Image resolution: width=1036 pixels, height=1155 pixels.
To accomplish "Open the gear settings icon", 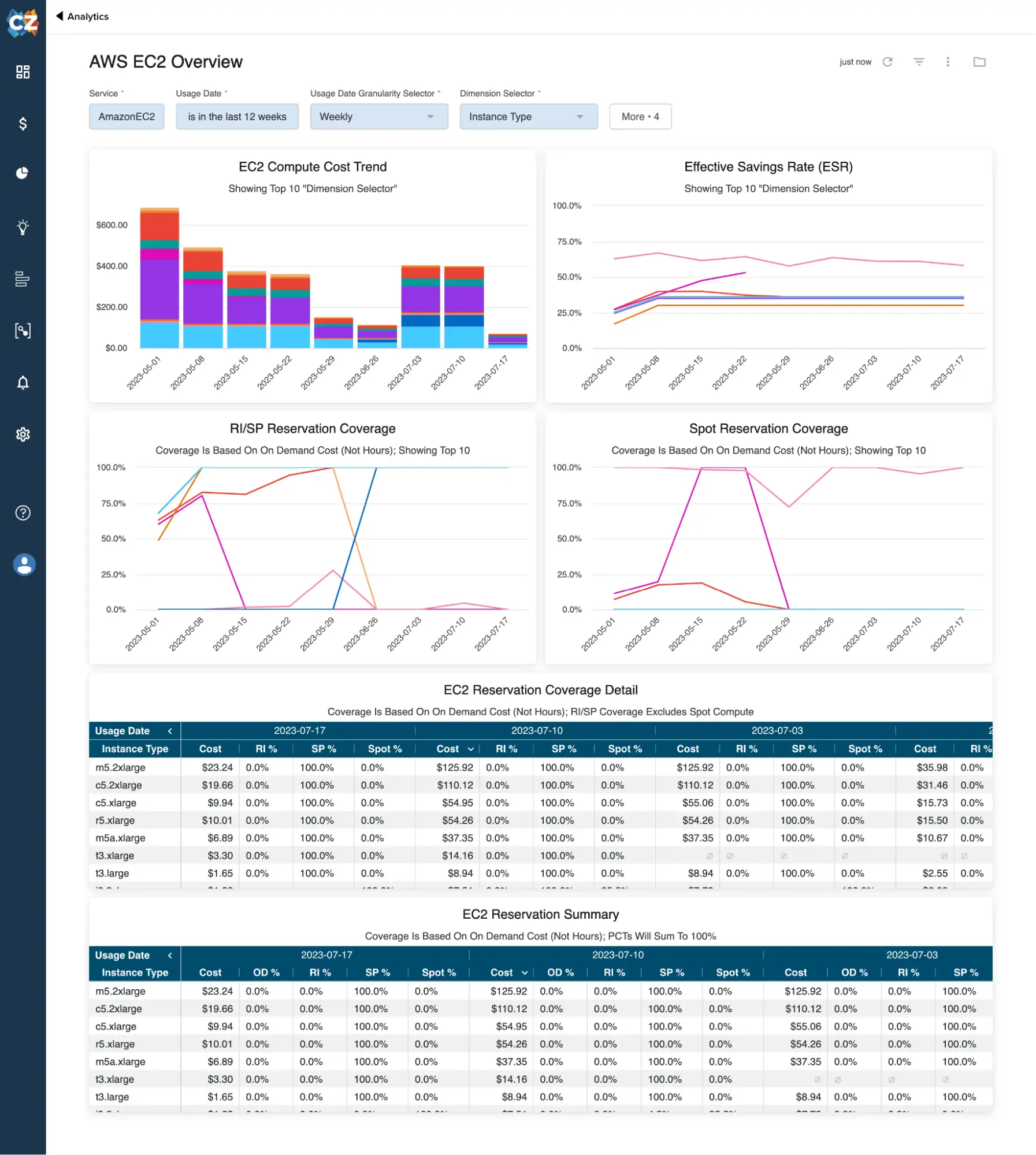I will pos(23,434).
